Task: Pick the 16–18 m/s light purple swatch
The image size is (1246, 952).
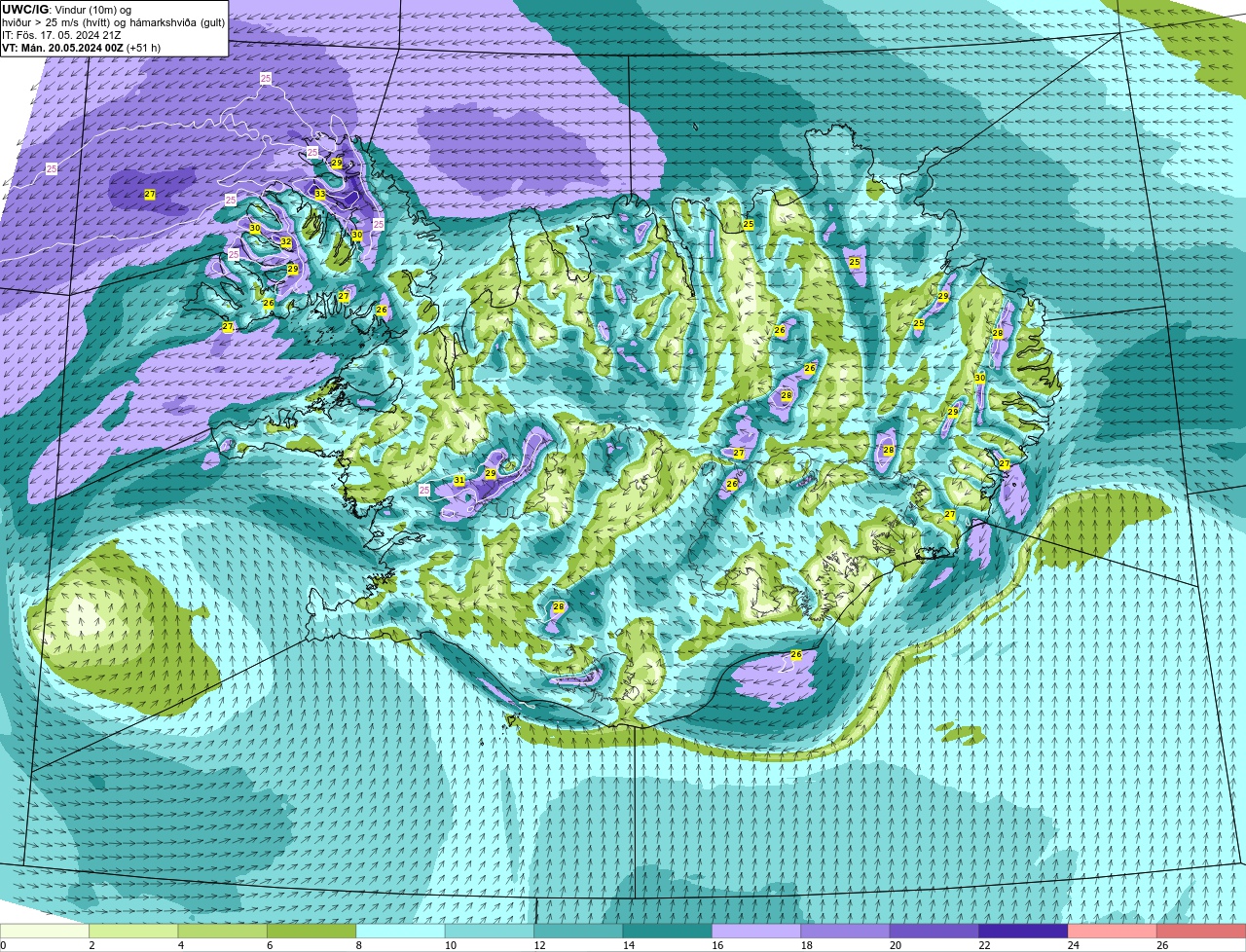Action: click(x=757, y=932)
